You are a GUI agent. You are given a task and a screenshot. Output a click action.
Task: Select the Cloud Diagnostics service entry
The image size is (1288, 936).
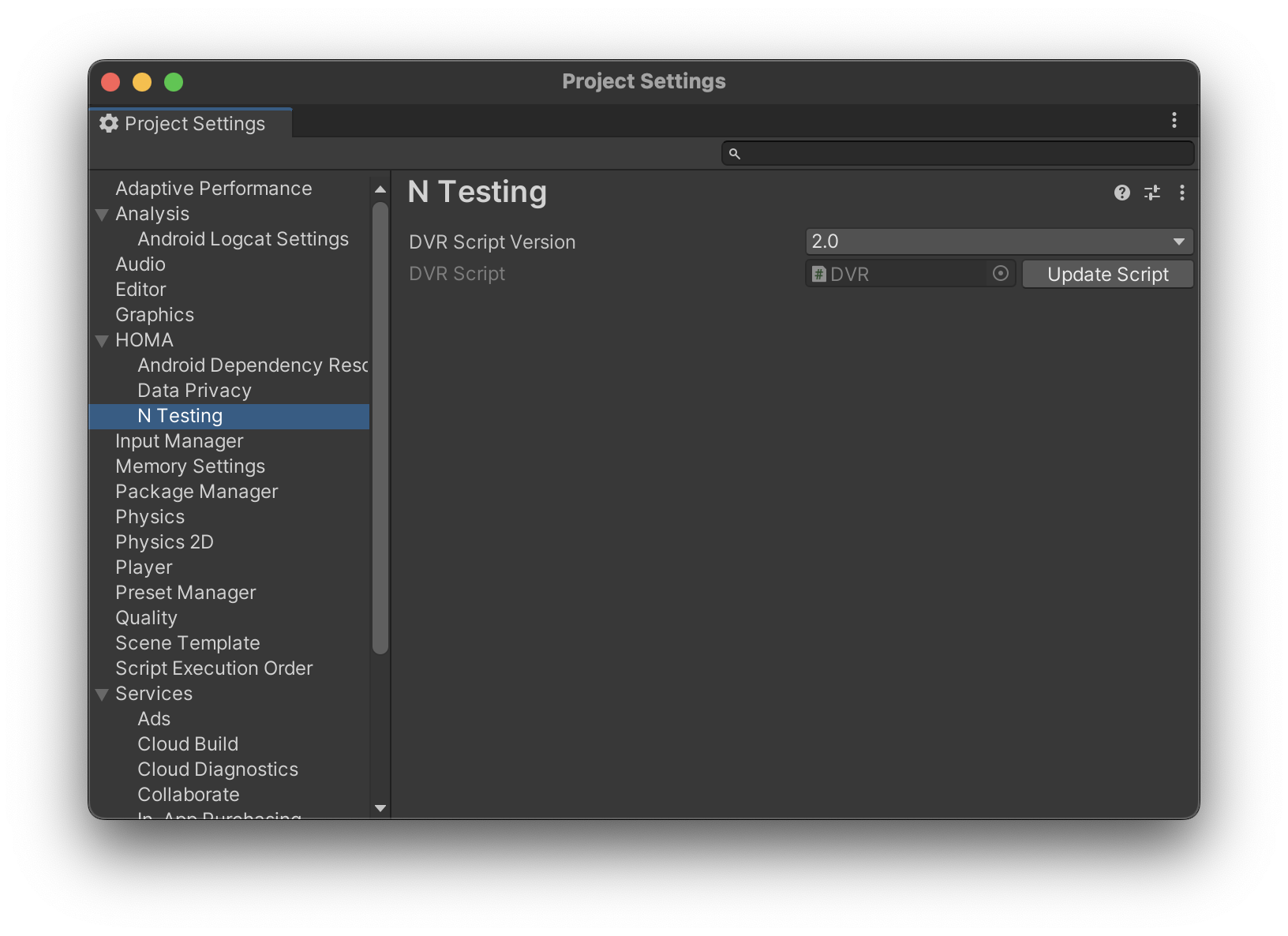(x=218, y=769)
